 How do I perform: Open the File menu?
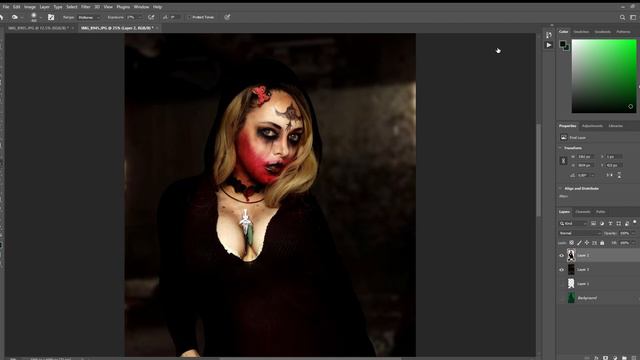pos(6,7)
